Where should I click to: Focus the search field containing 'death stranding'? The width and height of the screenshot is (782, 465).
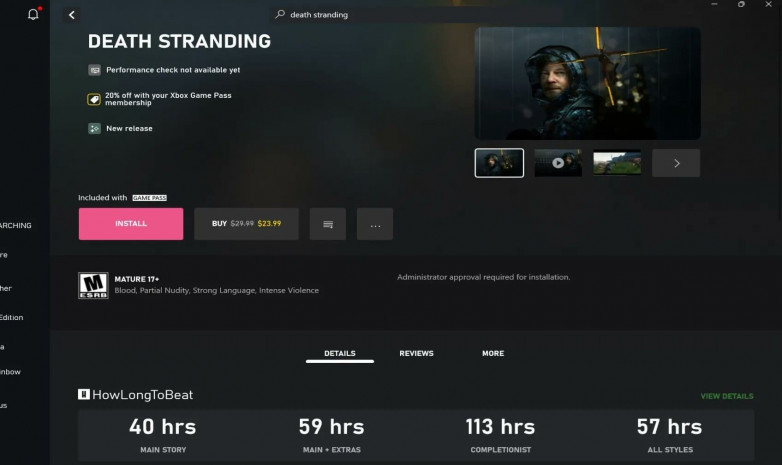tap(416, 14)
